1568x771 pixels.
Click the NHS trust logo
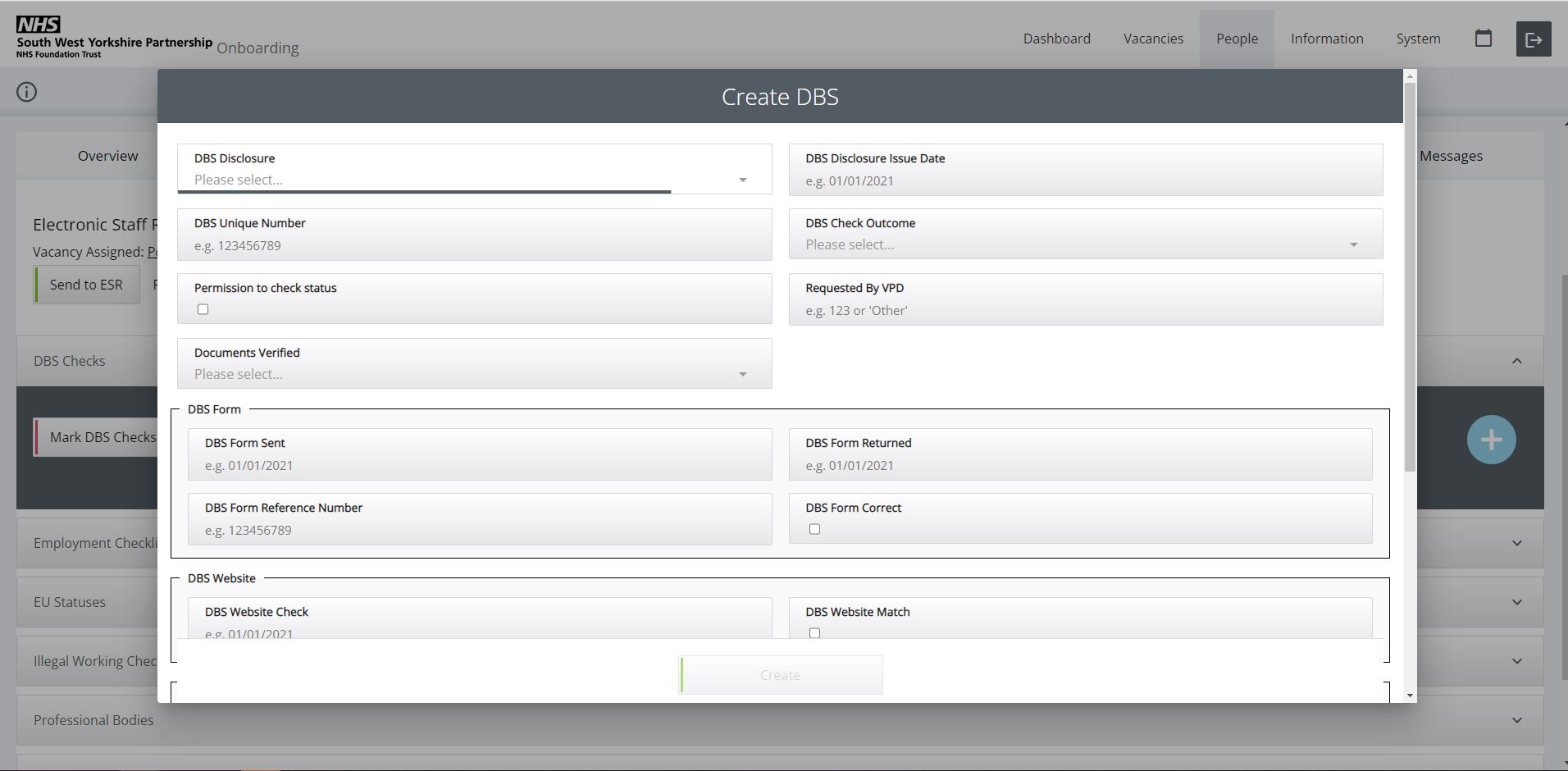[x=114, y=38]
